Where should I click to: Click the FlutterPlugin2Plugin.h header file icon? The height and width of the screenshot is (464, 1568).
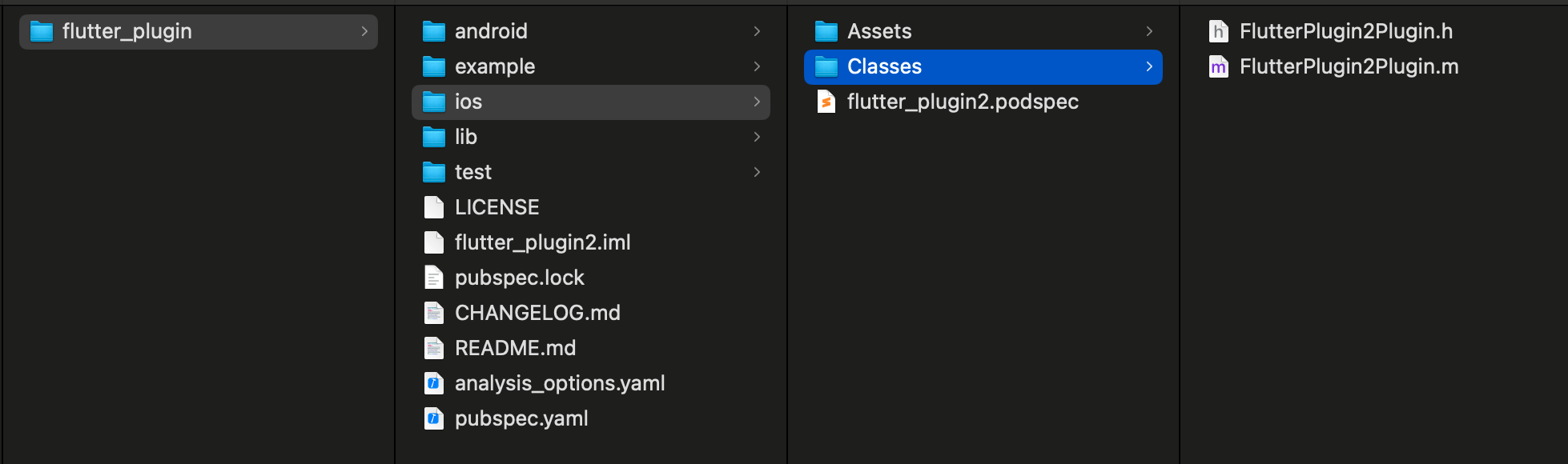click(x=1218, y=31)
